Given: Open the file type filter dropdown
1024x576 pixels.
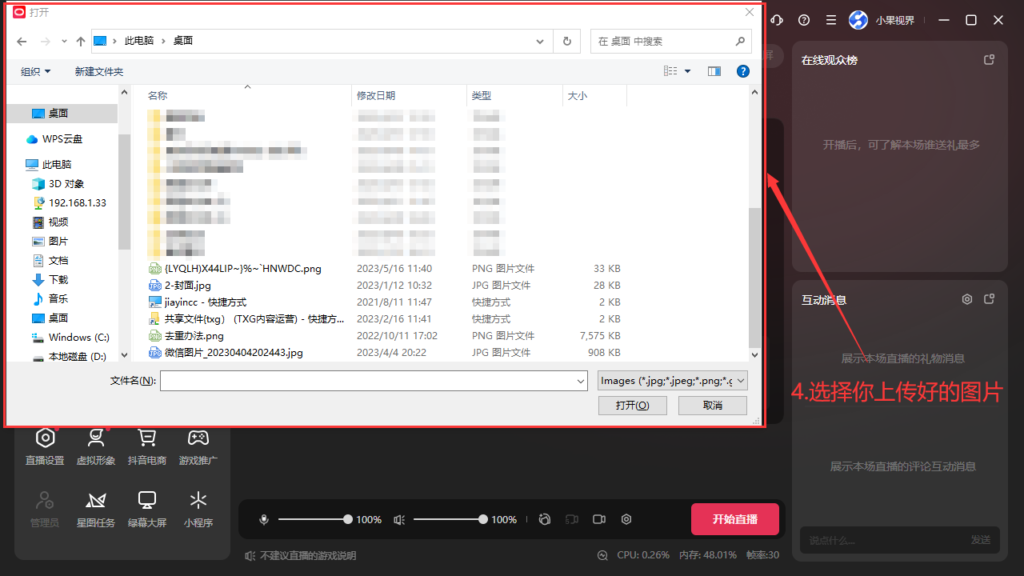Looking at the screenshot, I should 671,381.
